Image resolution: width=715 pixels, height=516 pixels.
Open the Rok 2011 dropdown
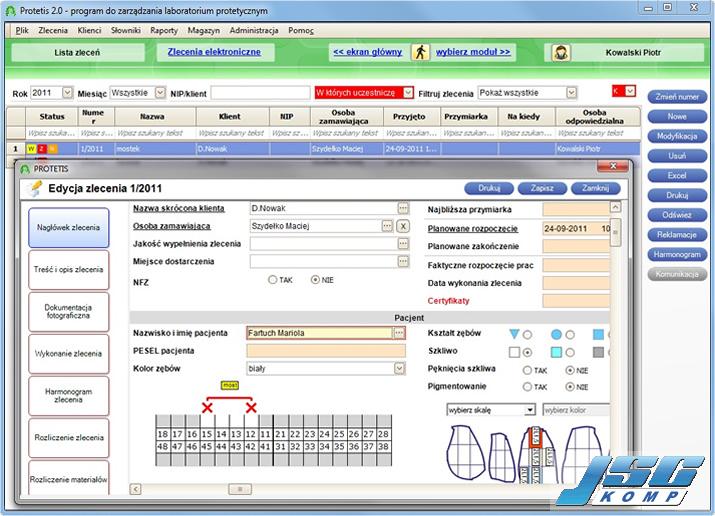click(67, 93)
